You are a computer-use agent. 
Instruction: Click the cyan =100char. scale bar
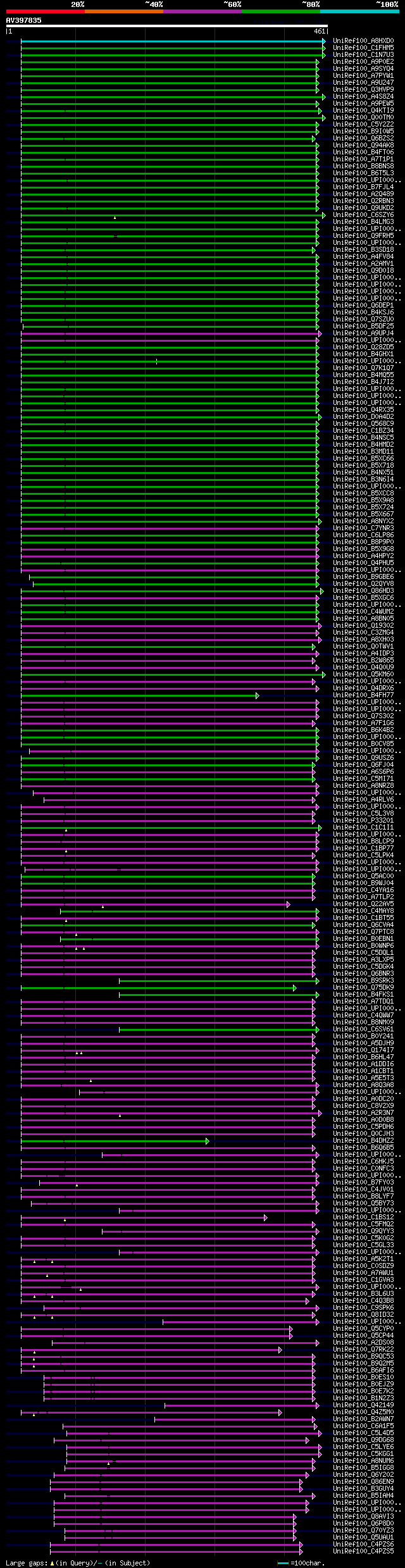click(283, 1563)
